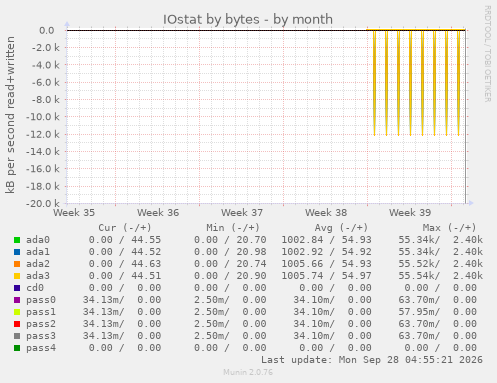
Task: Click the 'Week 39' x-axis label
Action: (410, 213)
